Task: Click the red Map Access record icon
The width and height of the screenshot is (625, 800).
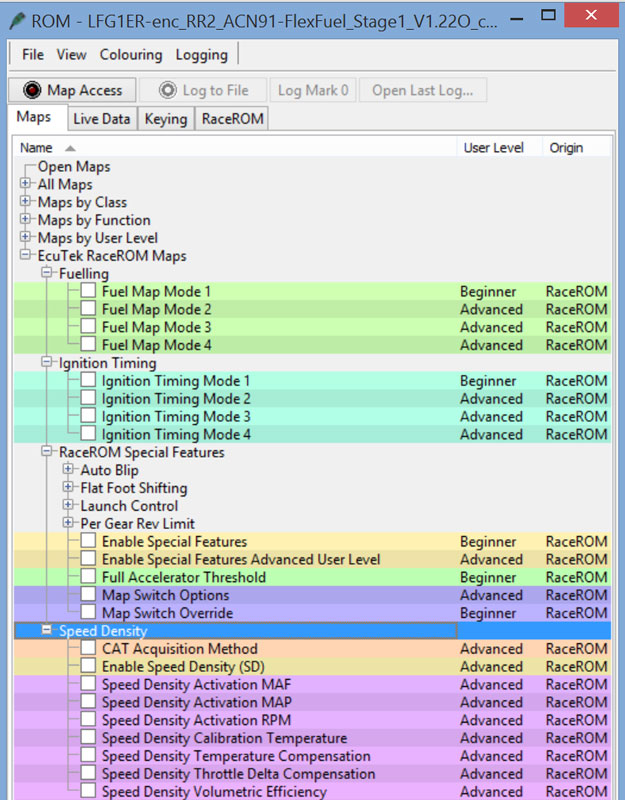Action: pyautogui.click(x=32, y=90)
